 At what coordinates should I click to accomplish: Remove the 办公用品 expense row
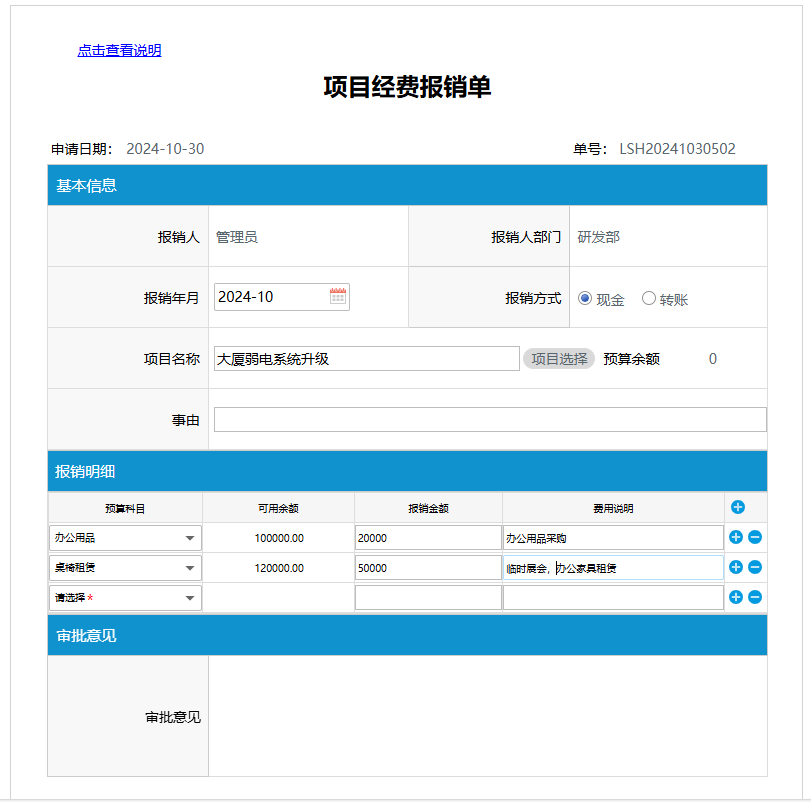[755, 538]
